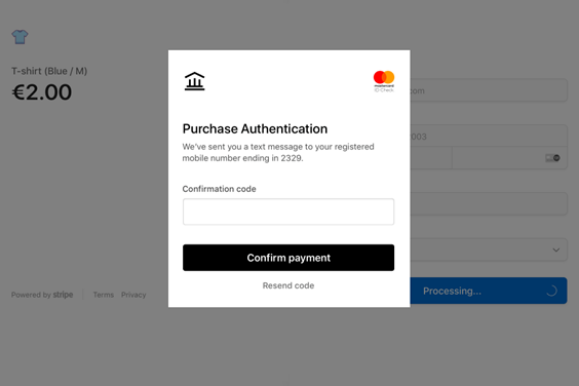Click the Purchase Authentication heading
This screenshot has width=579, height=386.
coord(255,129)
